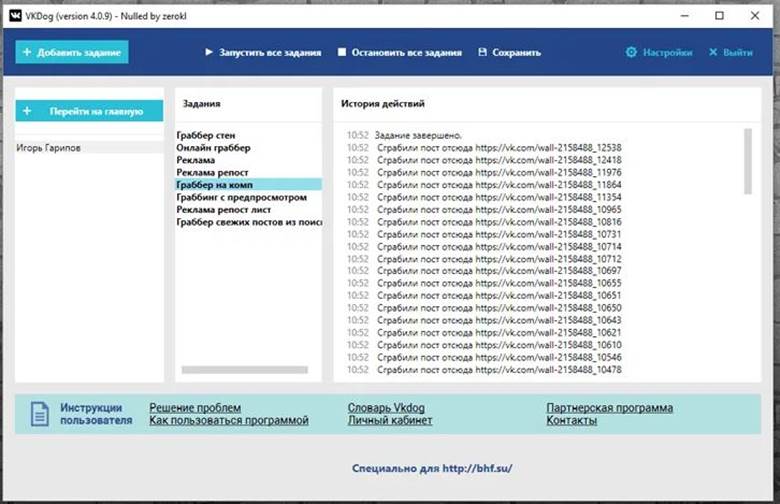The width and height of the screenshot is (780, 504).
Task: Click the floppy disk save icon
Action: (x=483, y=53)
